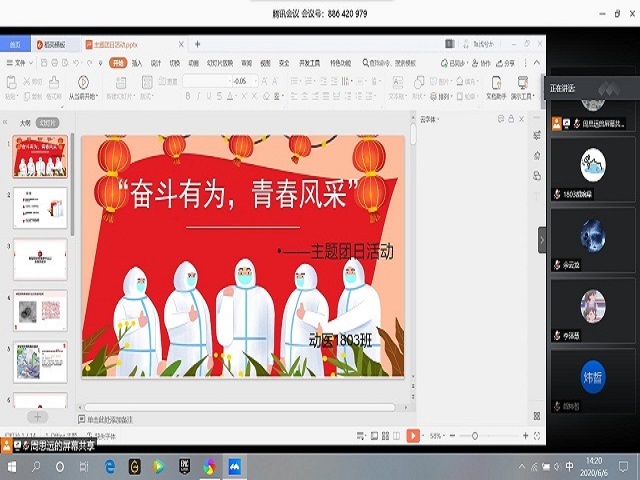Click the clear formatting eraser icon

point(266,96)
